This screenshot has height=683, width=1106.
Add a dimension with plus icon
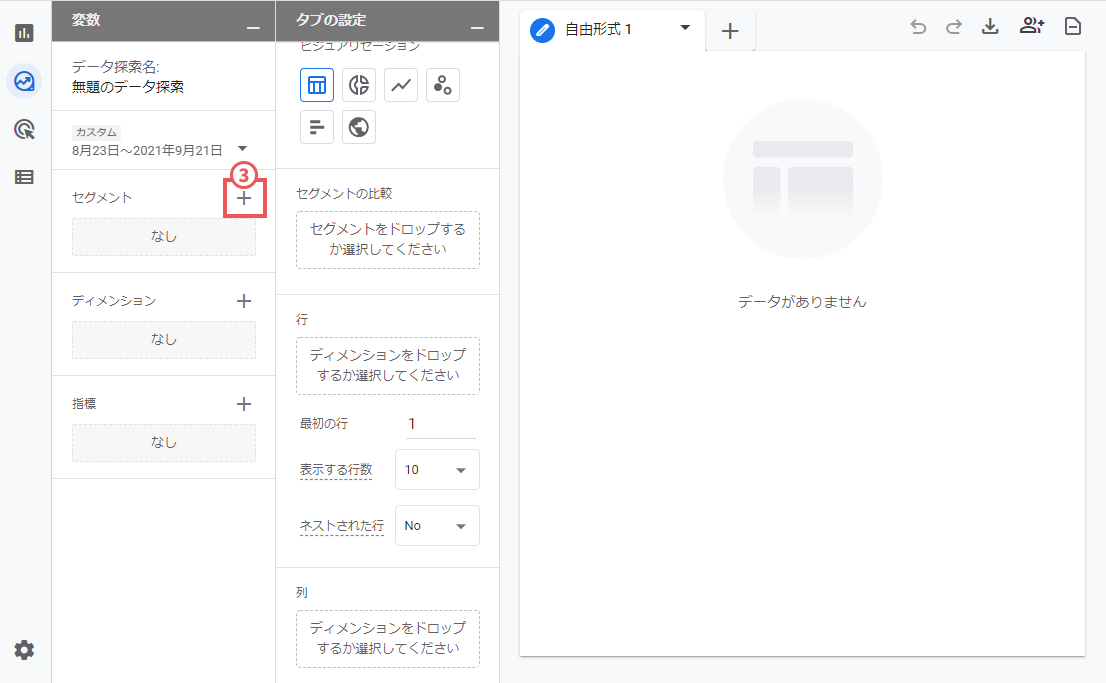(x=244, y=301)
